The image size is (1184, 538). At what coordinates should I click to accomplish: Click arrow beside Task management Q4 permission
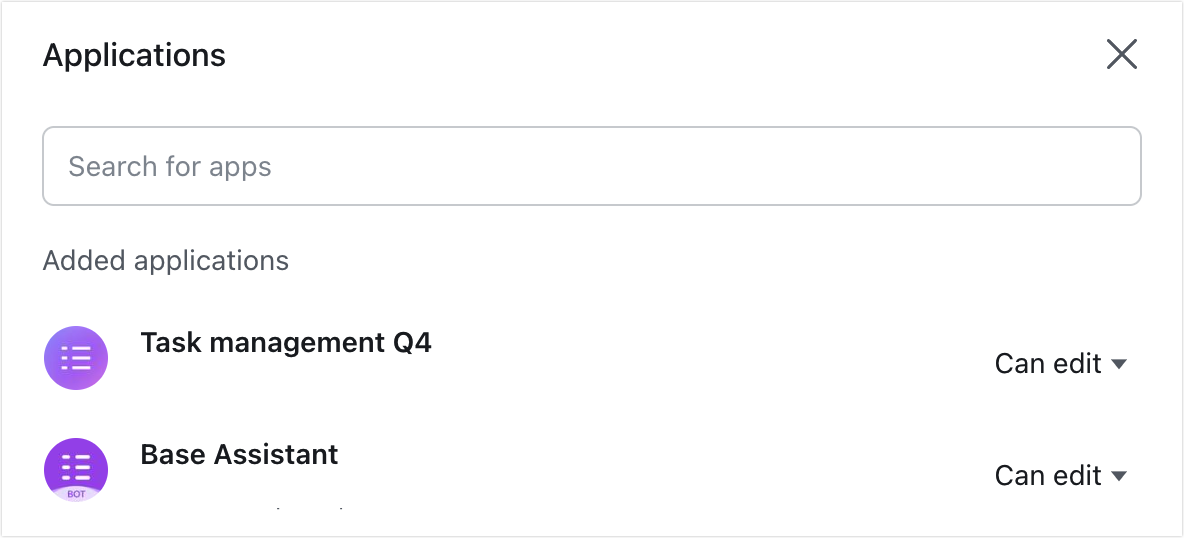pos(1120,364)
